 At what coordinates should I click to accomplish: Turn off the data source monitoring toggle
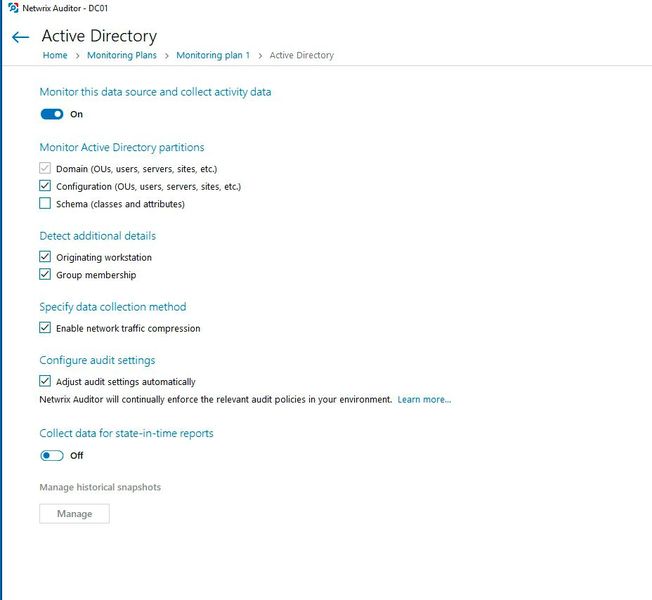tap(51, 114)
